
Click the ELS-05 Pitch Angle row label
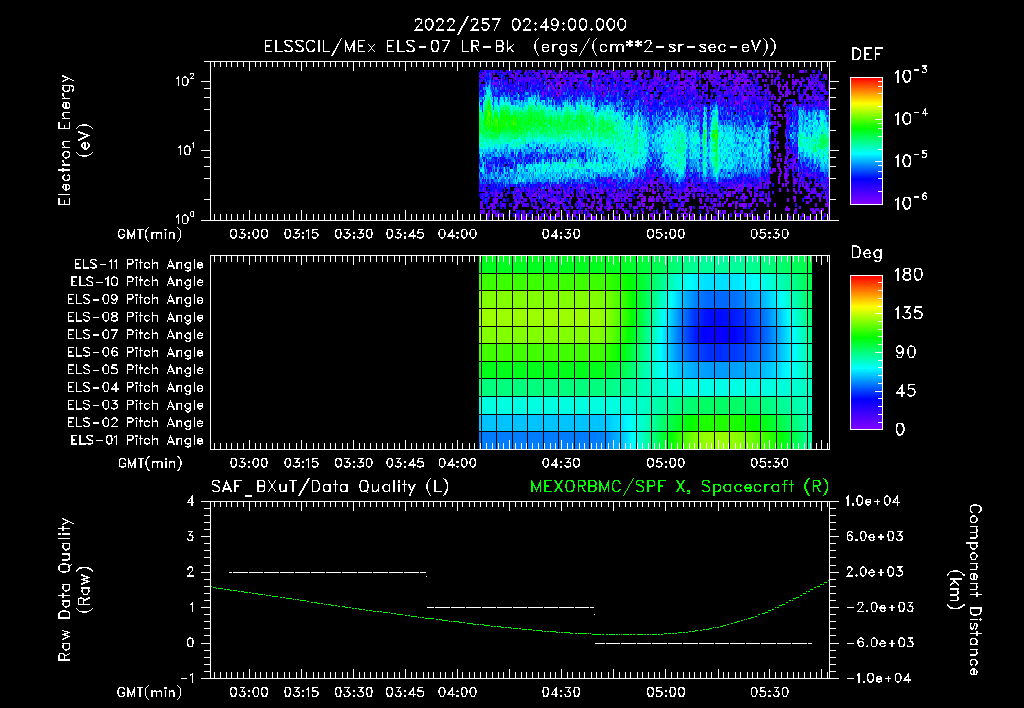click(135, 370)
